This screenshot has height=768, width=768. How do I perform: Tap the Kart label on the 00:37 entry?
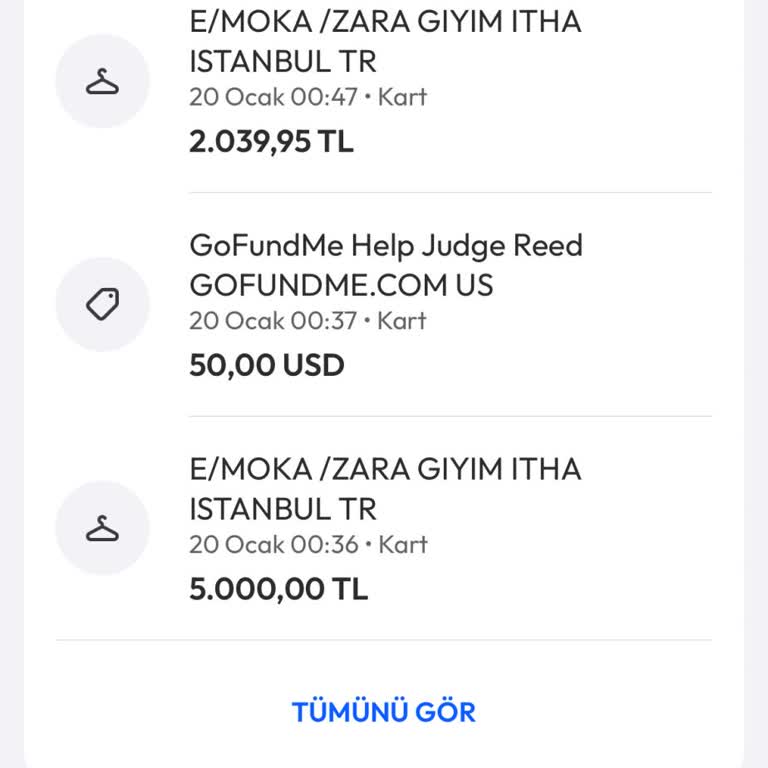[402, 321]
